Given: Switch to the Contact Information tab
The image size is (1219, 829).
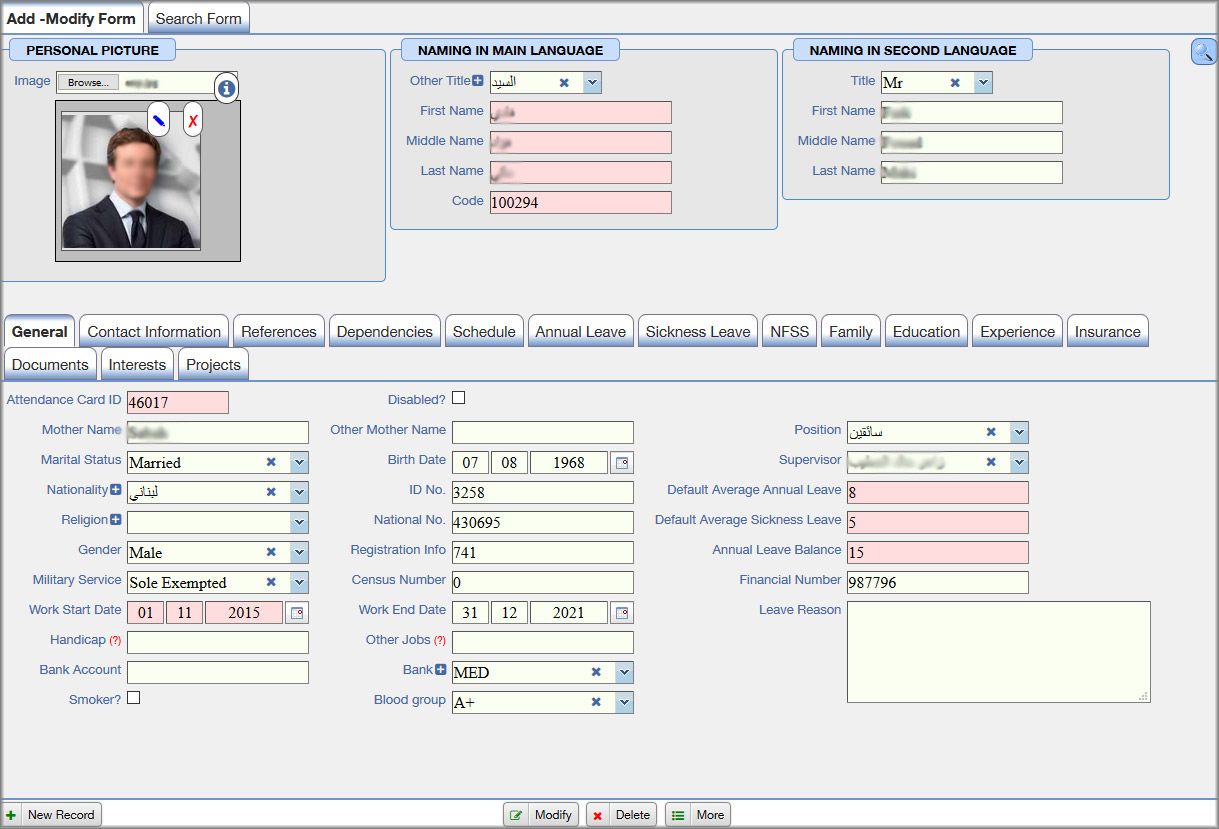Looking at the screenshot, I should click(x=154, y=332).
